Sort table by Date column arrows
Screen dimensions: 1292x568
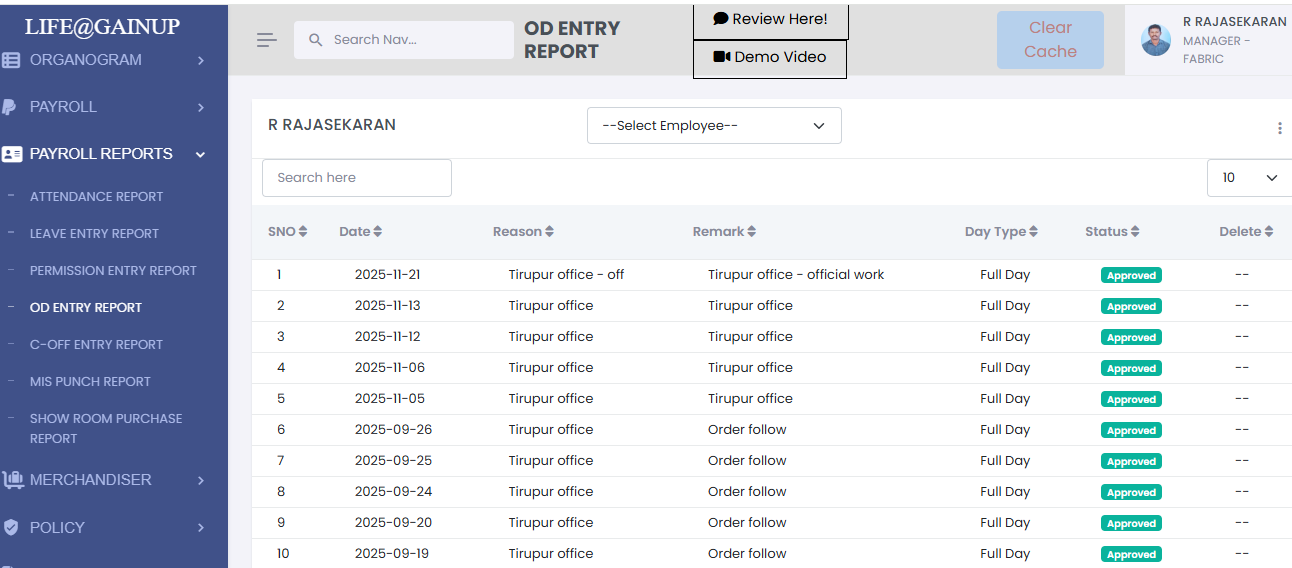click(377, 232)
